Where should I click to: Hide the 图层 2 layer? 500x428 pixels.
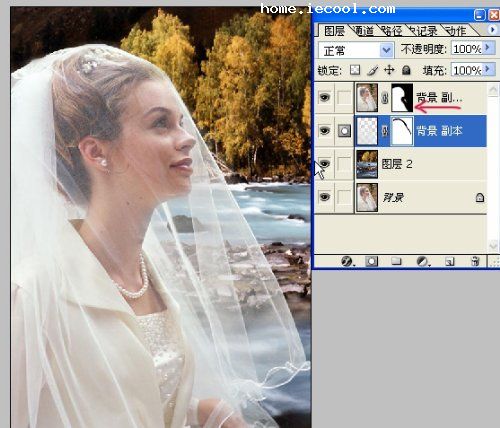(x=324, y=164)
